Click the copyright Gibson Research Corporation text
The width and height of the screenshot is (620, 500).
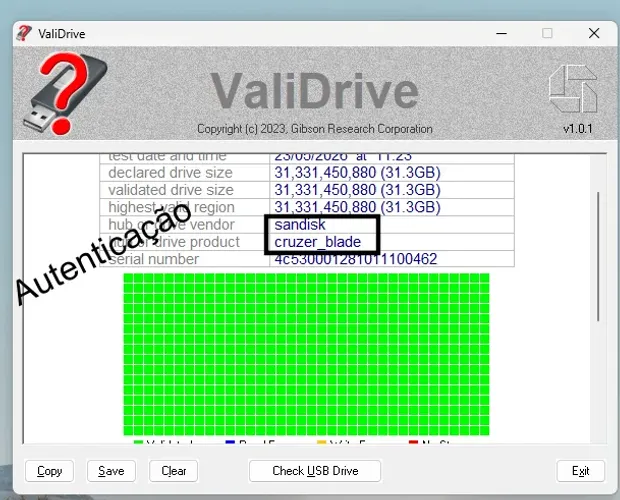(x=315, y=129)
